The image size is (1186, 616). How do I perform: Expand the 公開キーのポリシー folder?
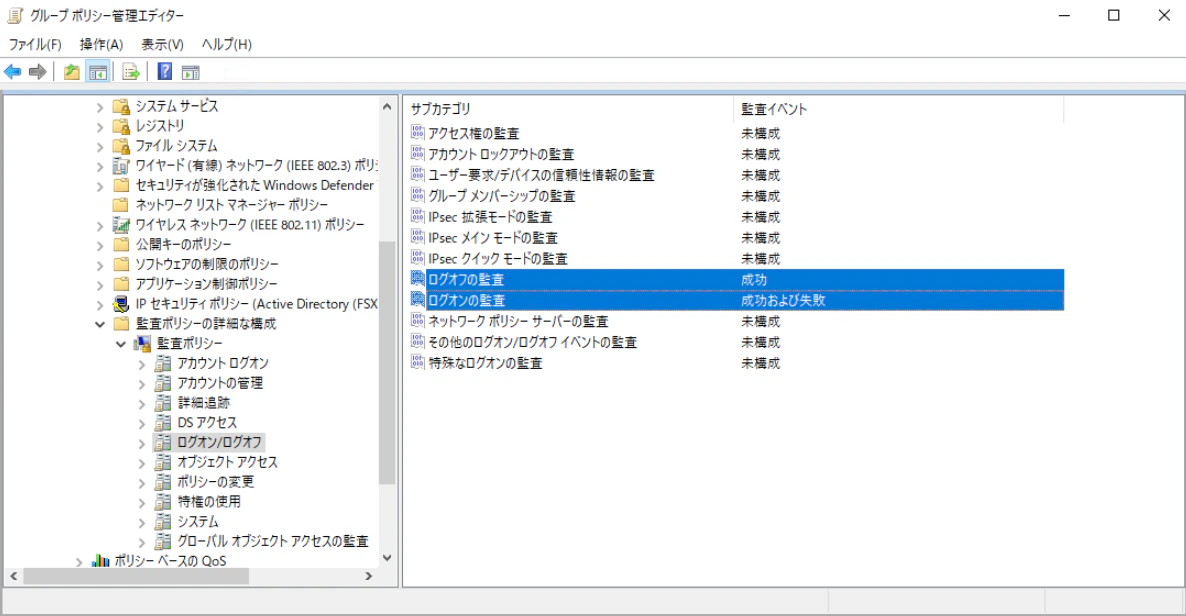point(100,245)
